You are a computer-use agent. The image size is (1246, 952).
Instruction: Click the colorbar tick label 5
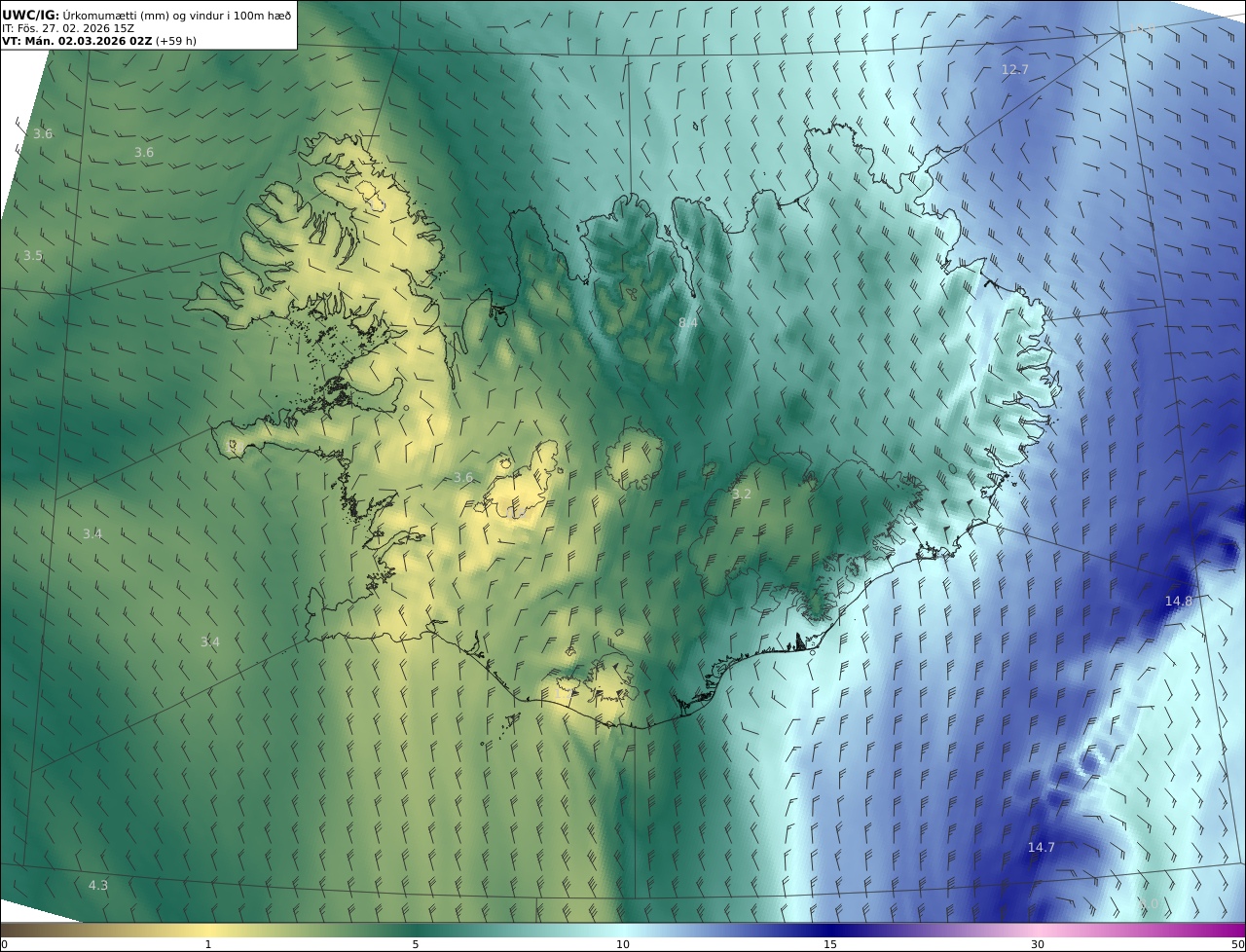click(416, 944)
